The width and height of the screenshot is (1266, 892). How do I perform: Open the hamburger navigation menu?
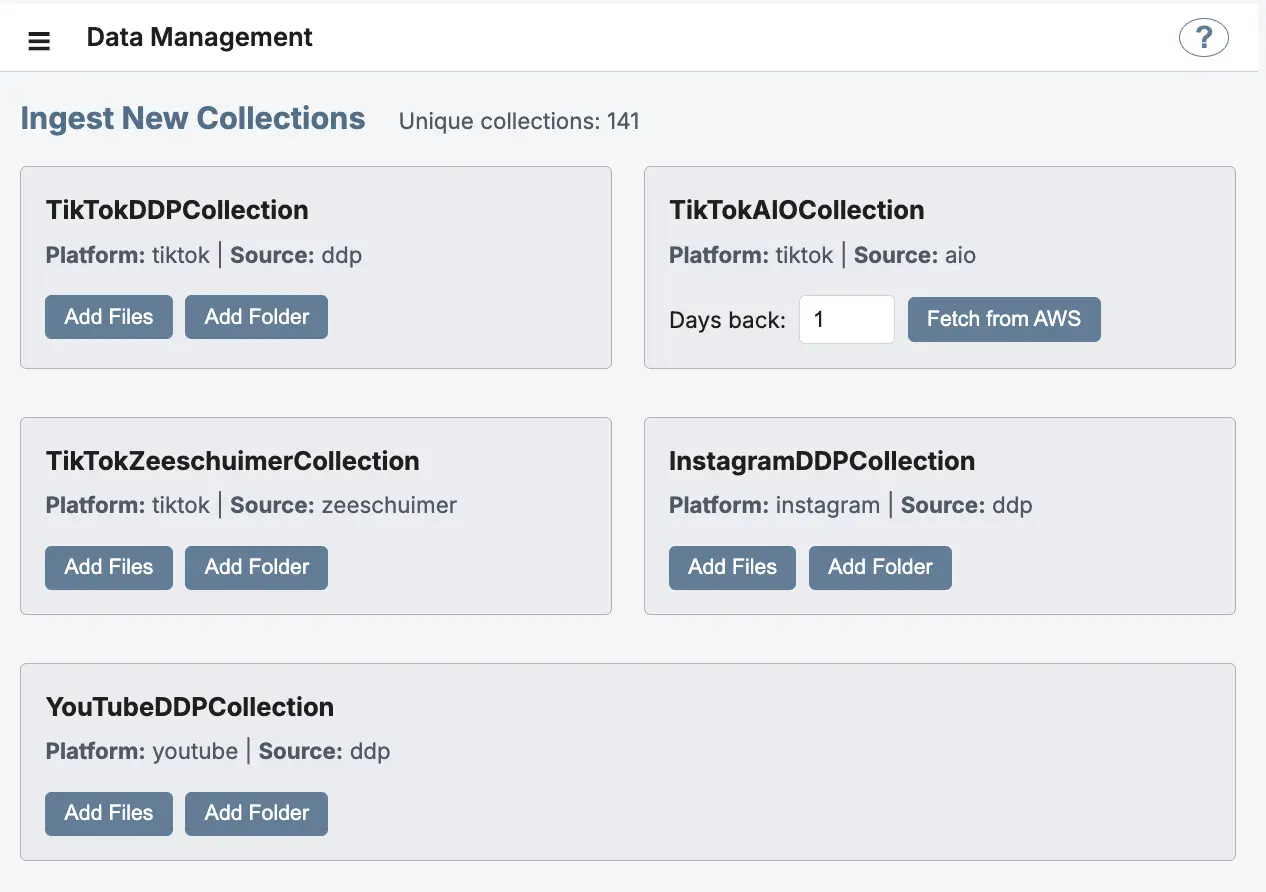point(39,41)
